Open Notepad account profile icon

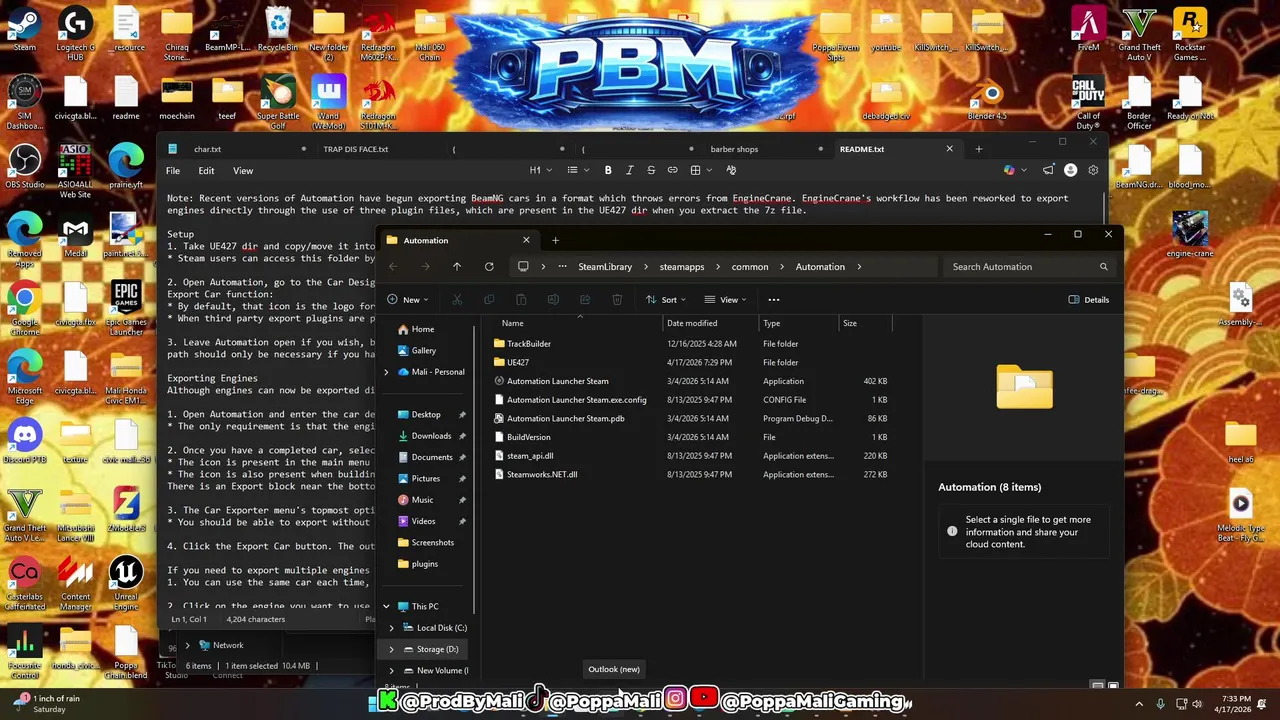[x=1071, y=170]
